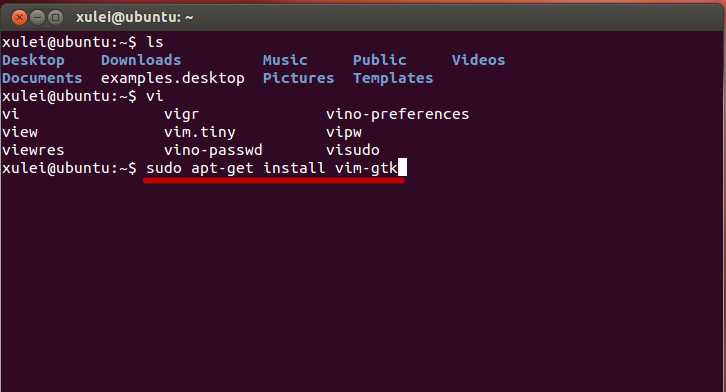The height and width of the screenshot is (392, 726).
Task: Click the Desktop directory name
Action: click(x=33, y=61)
